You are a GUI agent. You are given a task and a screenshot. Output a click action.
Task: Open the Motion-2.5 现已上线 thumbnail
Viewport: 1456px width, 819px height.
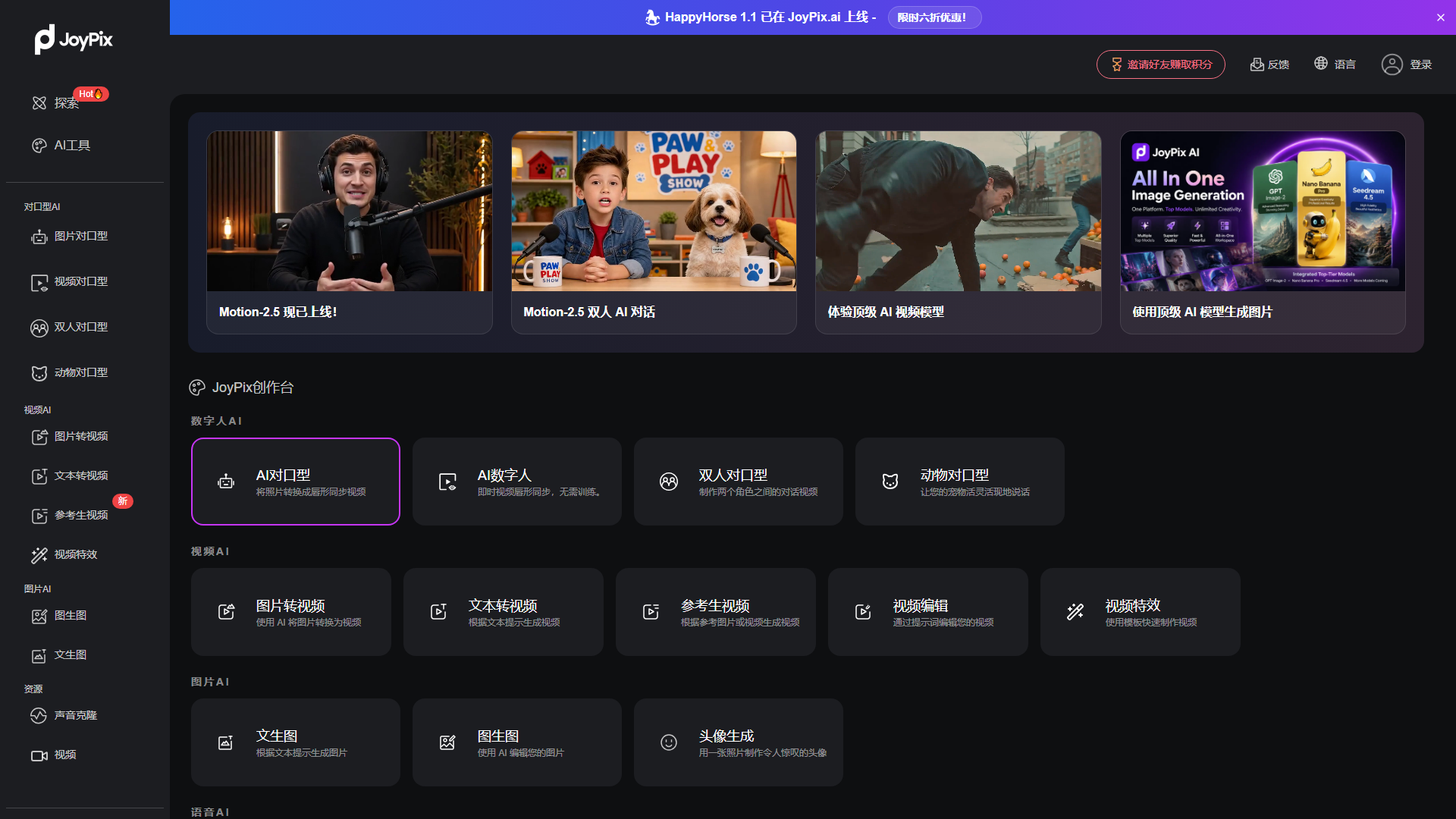[350, 212]
